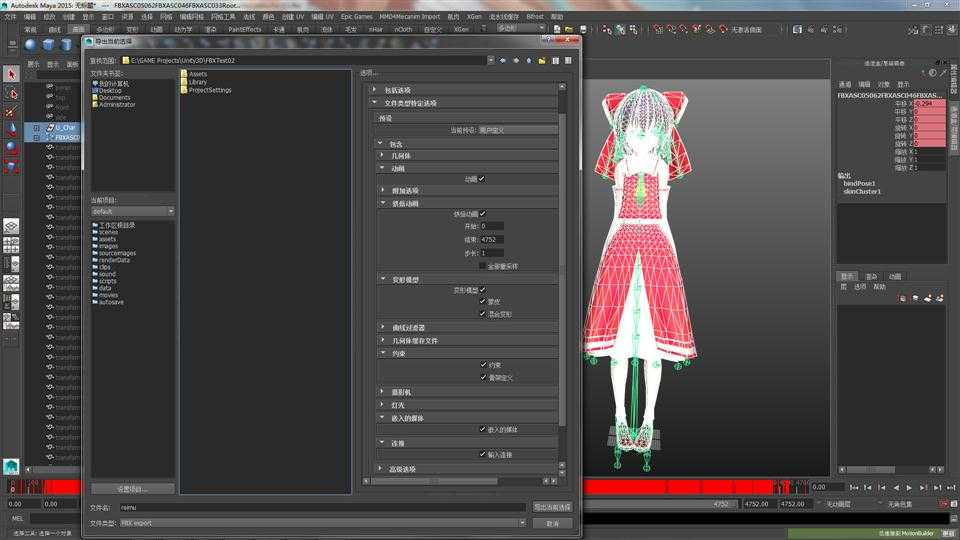
Task: Click the Maya logo icon at bottom-left
Action: point(11,467)
